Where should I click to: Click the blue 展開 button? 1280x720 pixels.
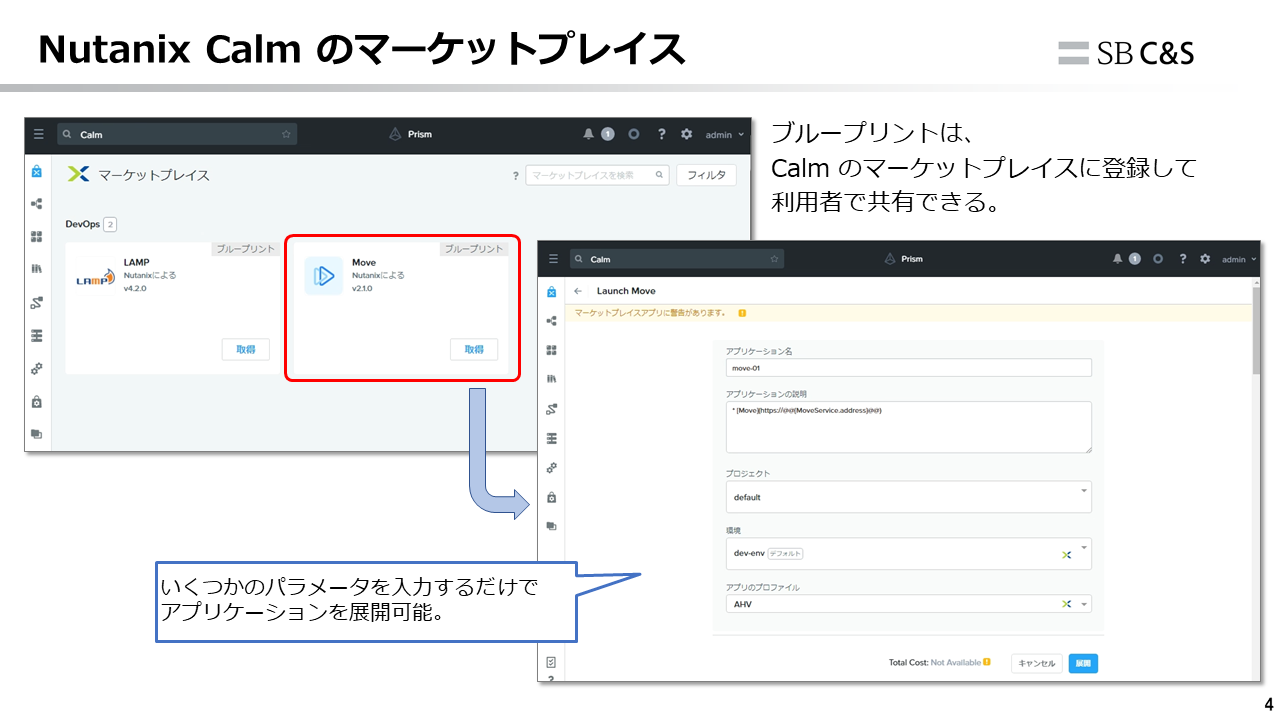1083,663
